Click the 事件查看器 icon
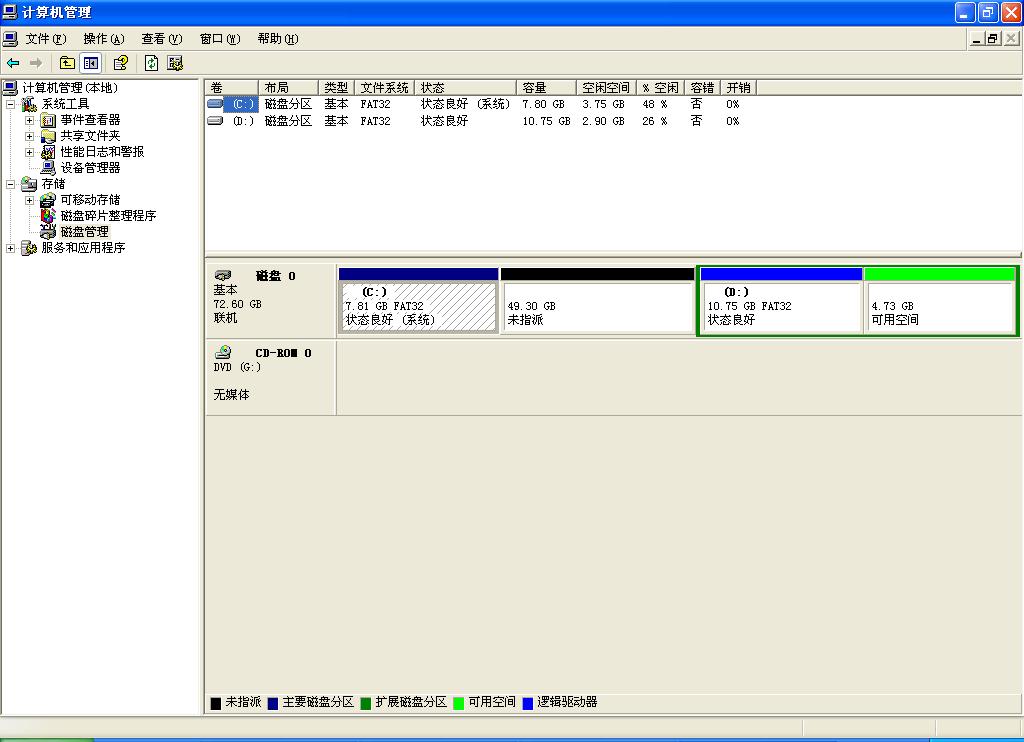Screen dimensions: 1024x742 [48, 120]
